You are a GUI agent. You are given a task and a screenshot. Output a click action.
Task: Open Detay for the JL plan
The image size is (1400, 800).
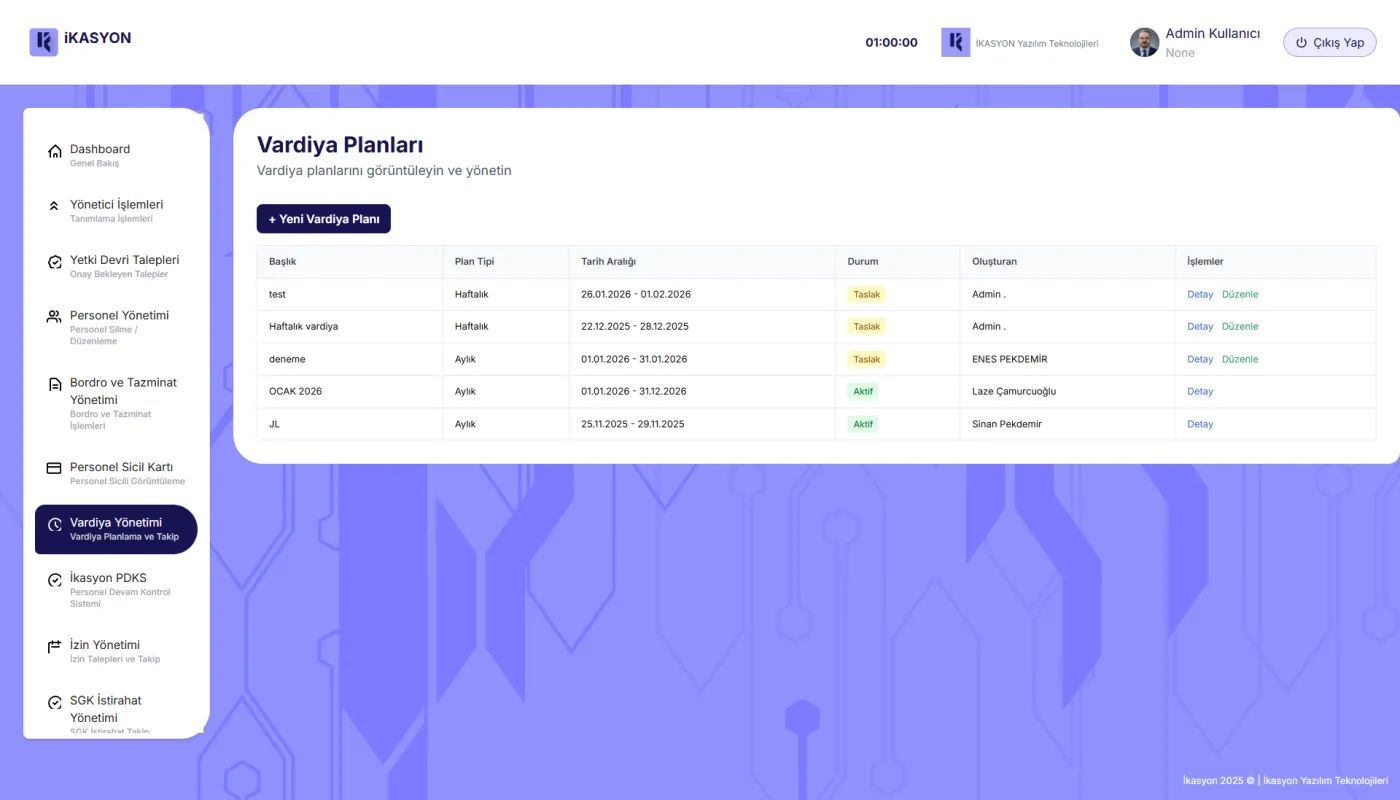[x=1200, y=424]
